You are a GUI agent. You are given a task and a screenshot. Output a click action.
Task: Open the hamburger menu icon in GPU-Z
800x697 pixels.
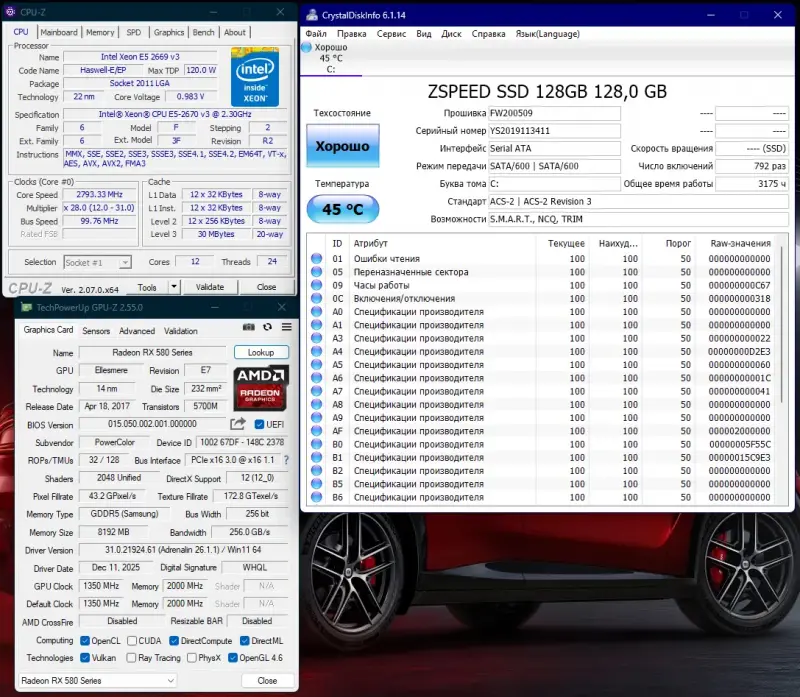point(286,327)
